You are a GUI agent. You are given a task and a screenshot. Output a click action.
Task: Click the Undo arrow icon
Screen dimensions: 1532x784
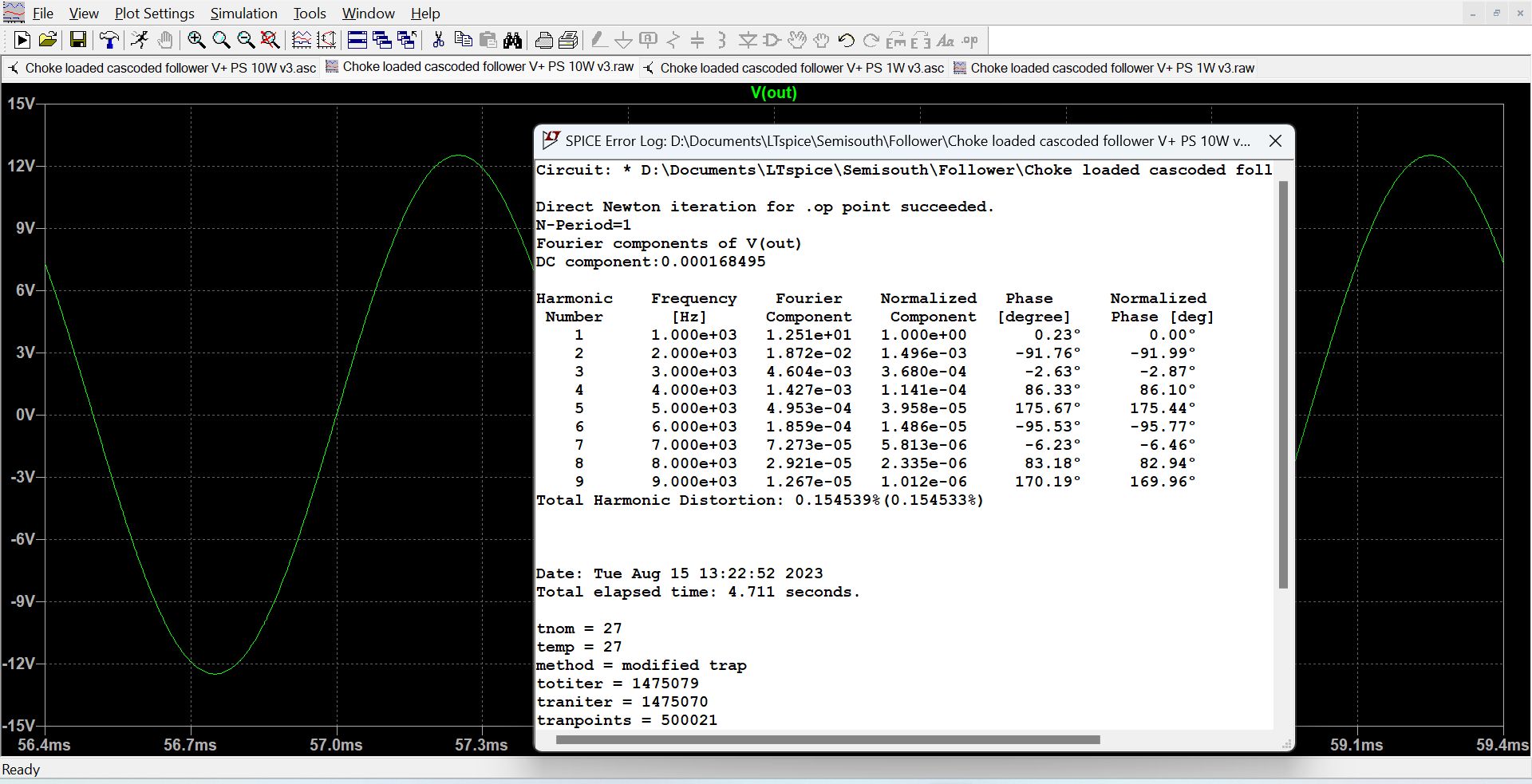coord(847,40)
